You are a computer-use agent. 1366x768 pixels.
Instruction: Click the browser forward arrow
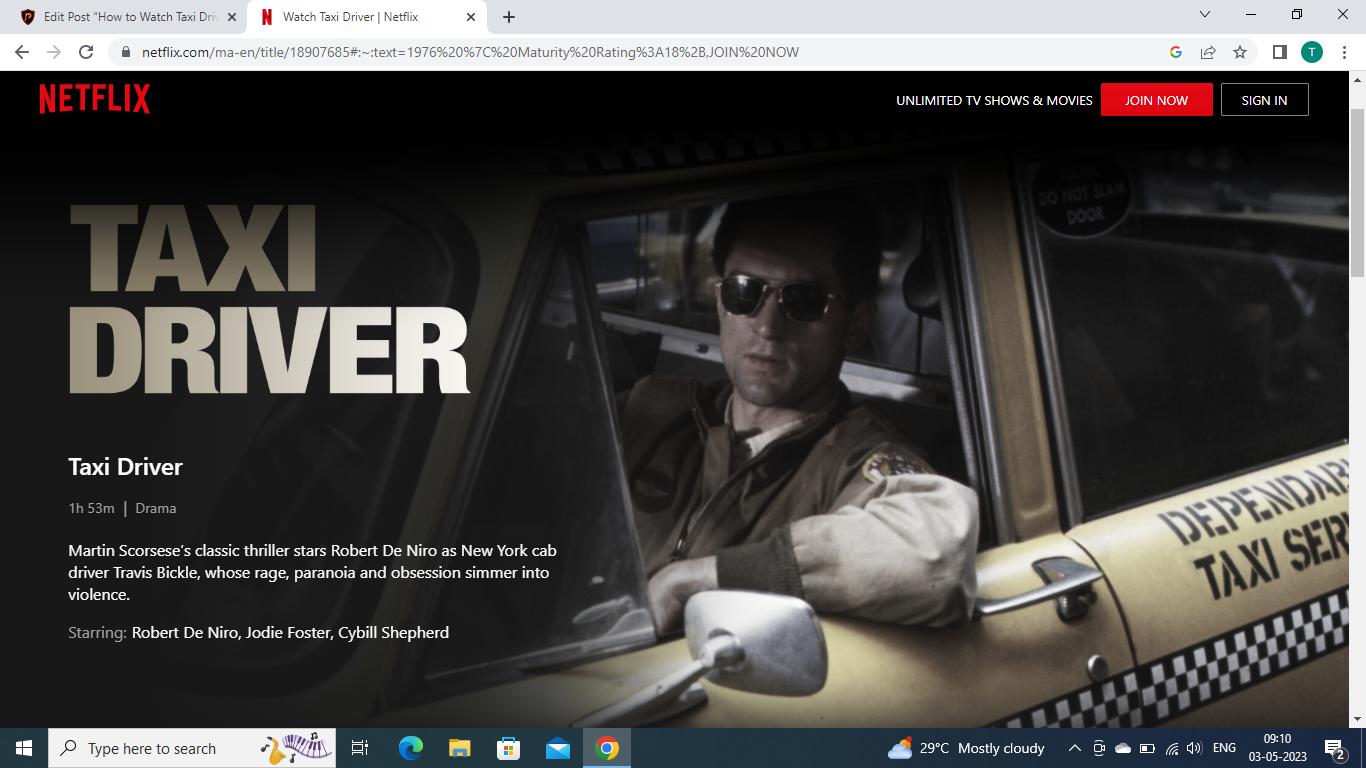point(54,52)
